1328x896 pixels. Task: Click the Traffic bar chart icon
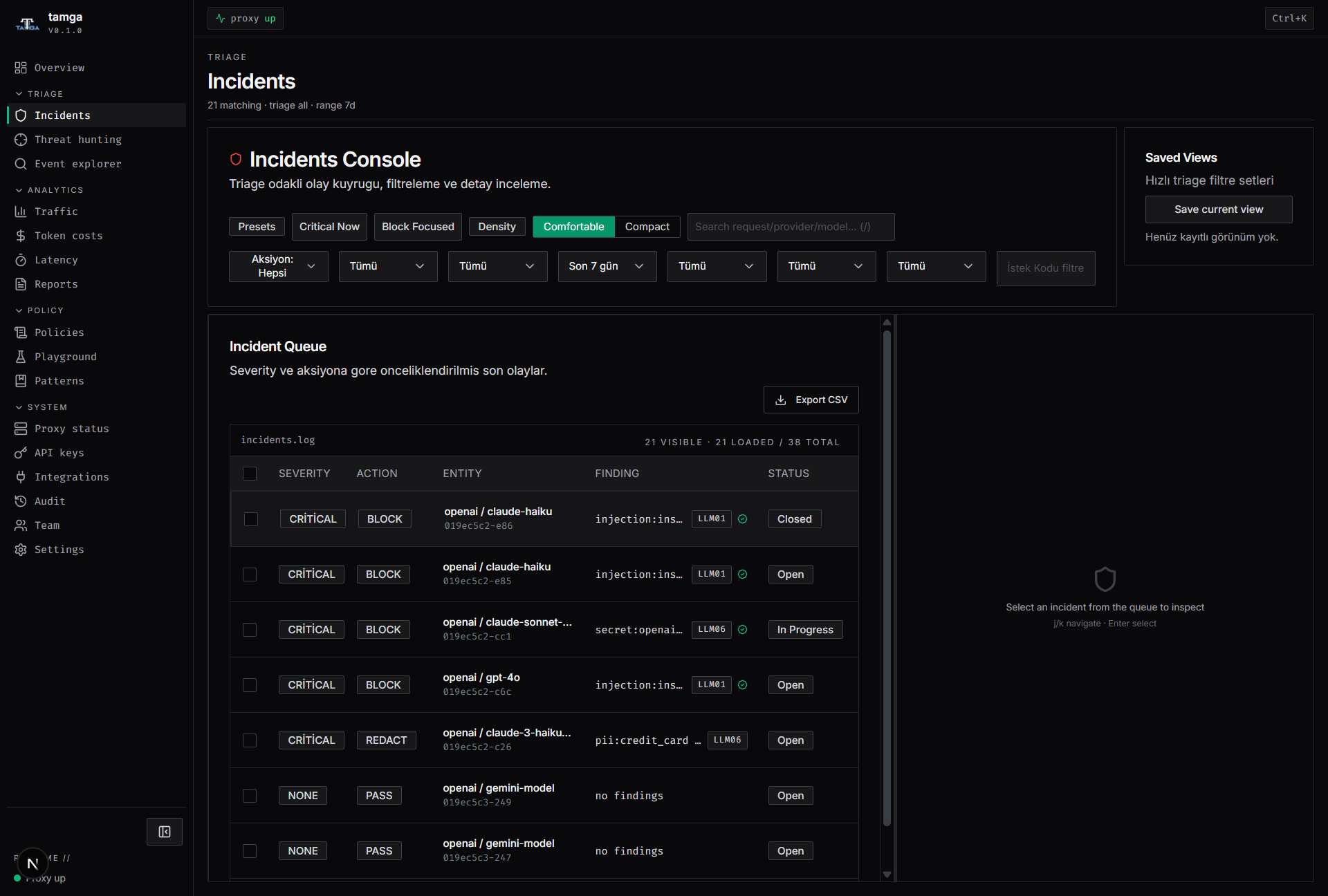tap(21, 212)
